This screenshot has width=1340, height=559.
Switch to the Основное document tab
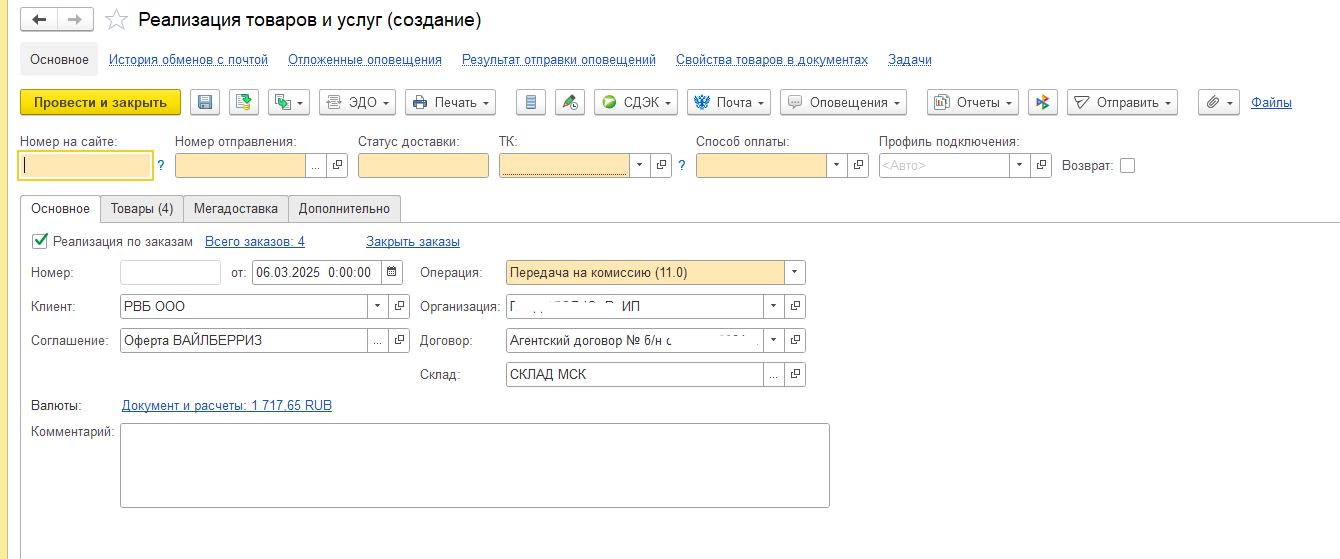[x=60, y=208]
